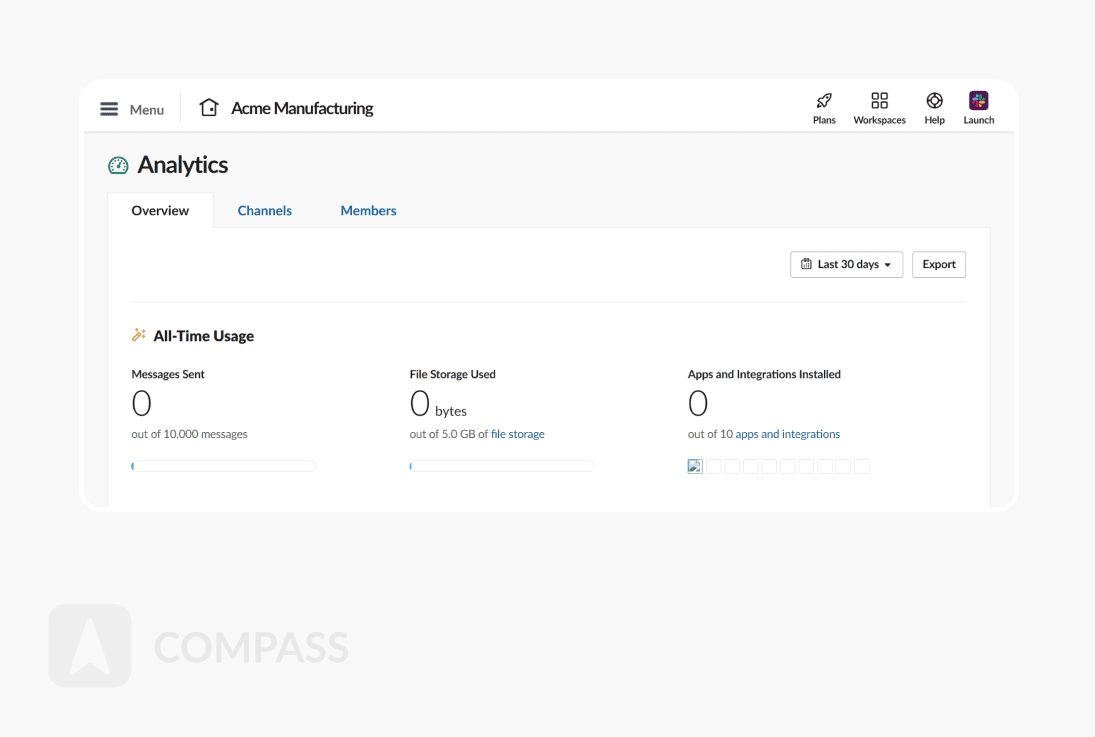Click the All-Time Usage wand icon
Image resolution: width=1095 pixels, height=737 pixels.
coord(139,335)
